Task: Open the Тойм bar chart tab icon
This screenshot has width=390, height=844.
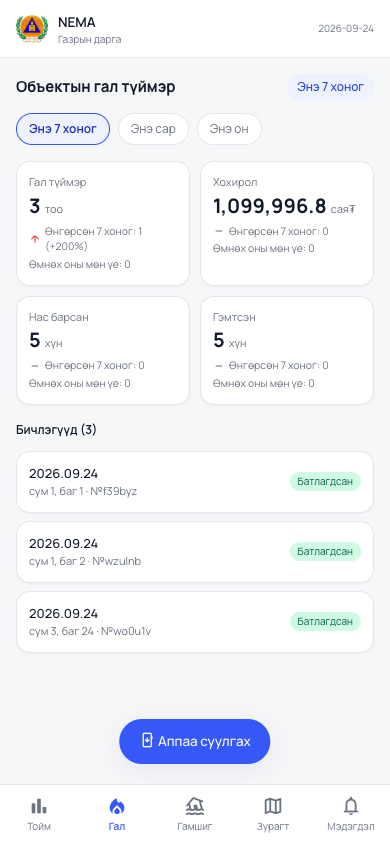Action: 39,806
